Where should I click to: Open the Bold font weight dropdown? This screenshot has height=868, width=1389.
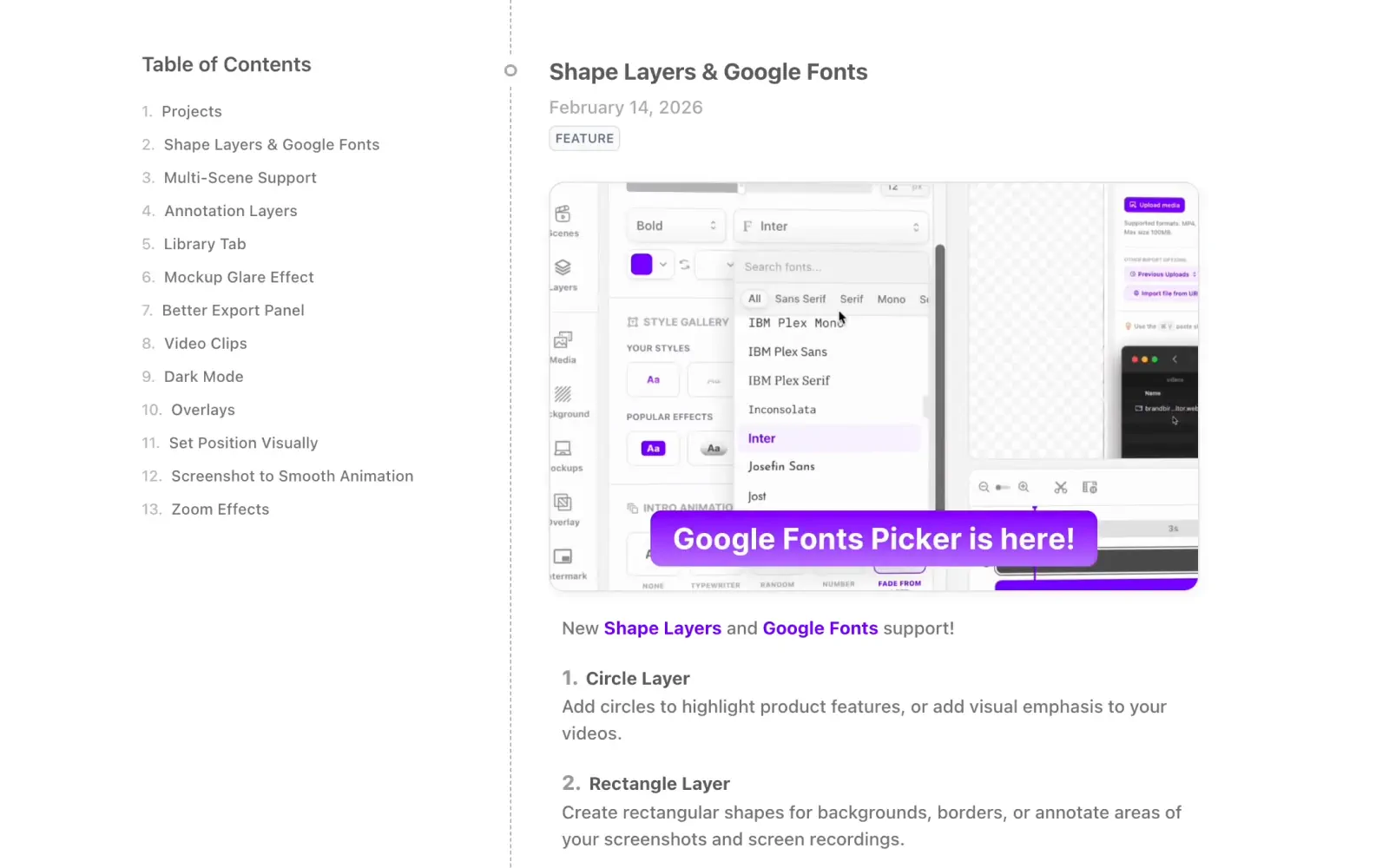(675, 225)
